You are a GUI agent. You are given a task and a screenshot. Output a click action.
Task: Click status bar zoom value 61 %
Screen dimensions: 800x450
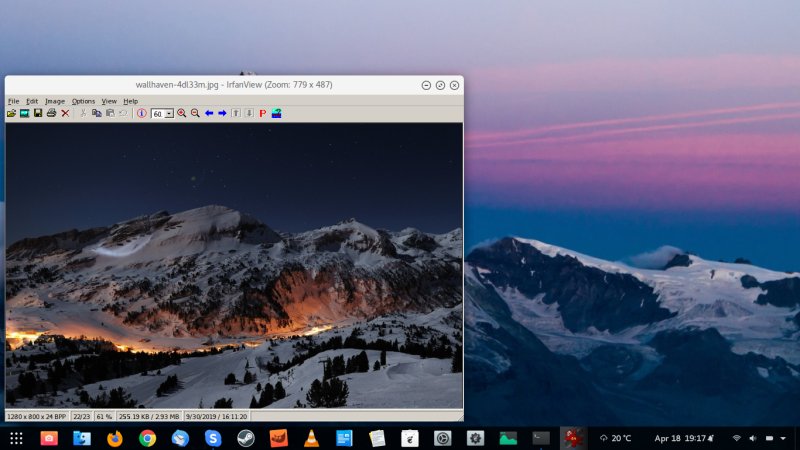pyautogui.click(x=104, y=416)
